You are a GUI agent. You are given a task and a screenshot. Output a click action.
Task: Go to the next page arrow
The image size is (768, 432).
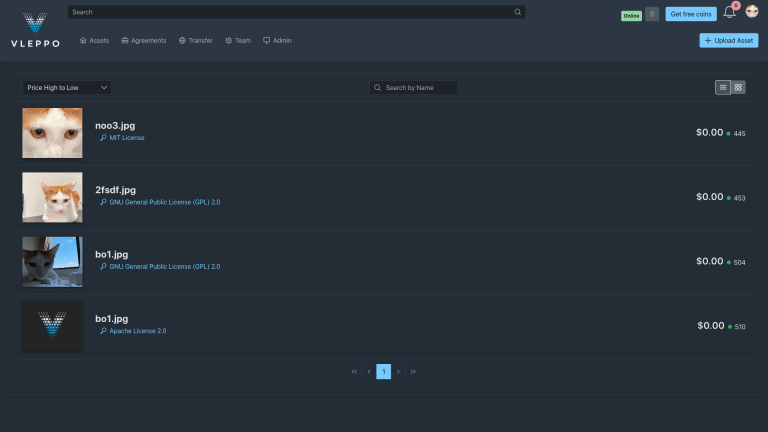click(x=398, y=372)
